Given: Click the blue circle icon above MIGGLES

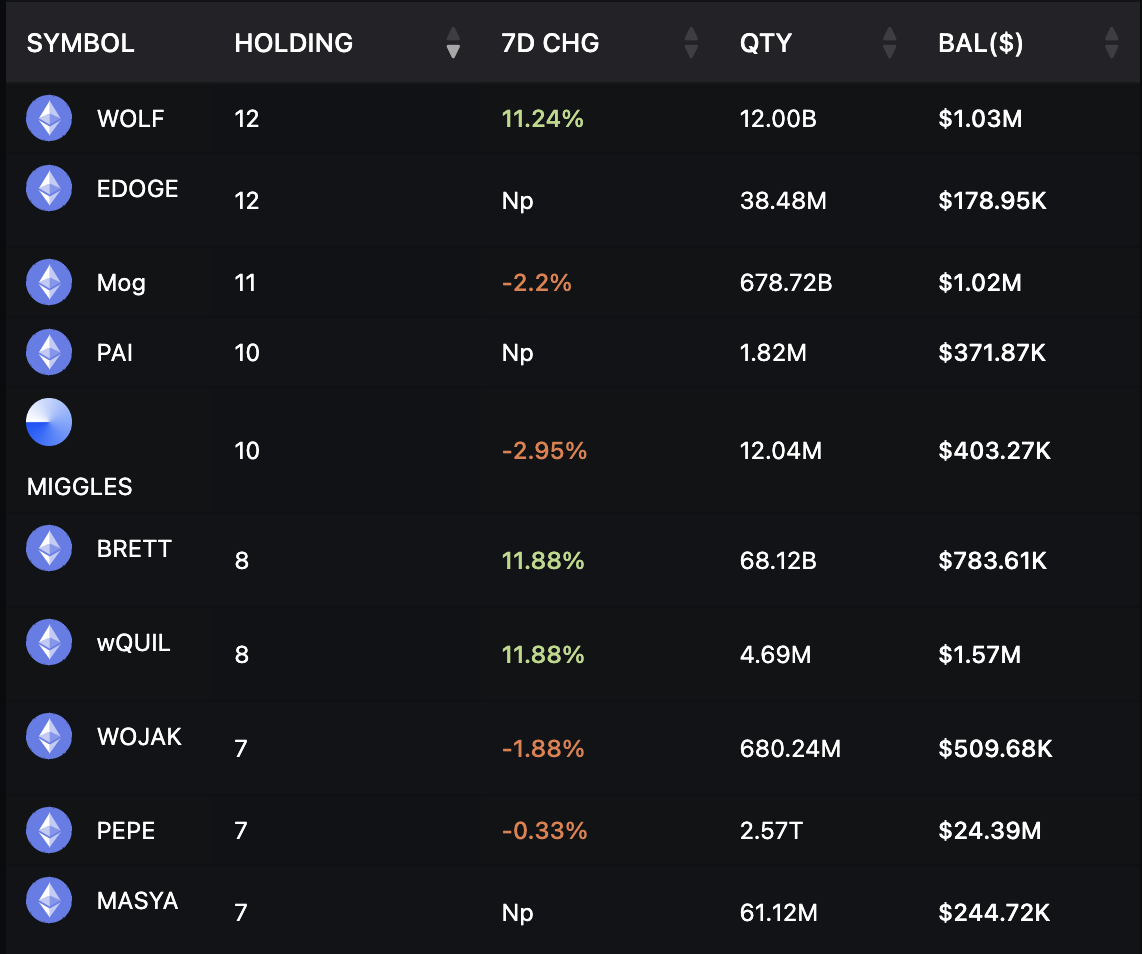Looking at the screenshot, I should tap(49, 422).
